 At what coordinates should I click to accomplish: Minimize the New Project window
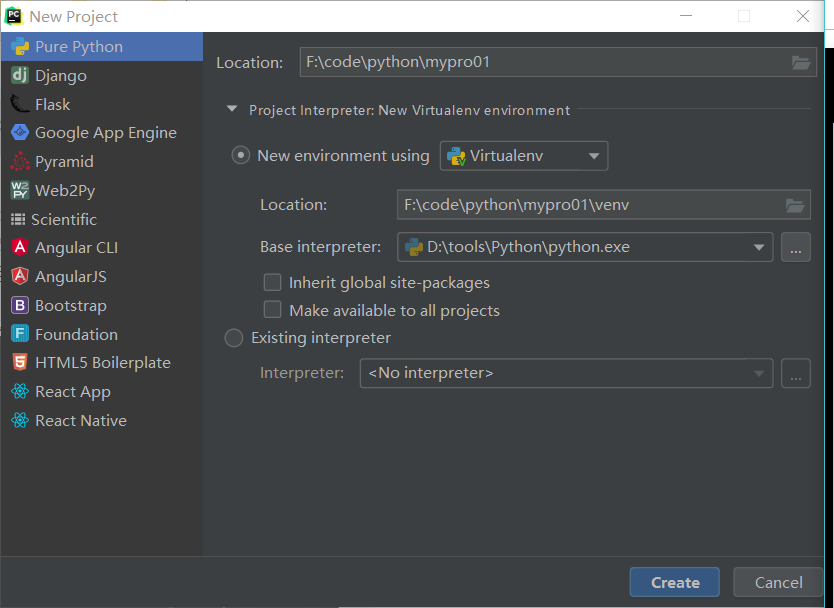point(686,16)
